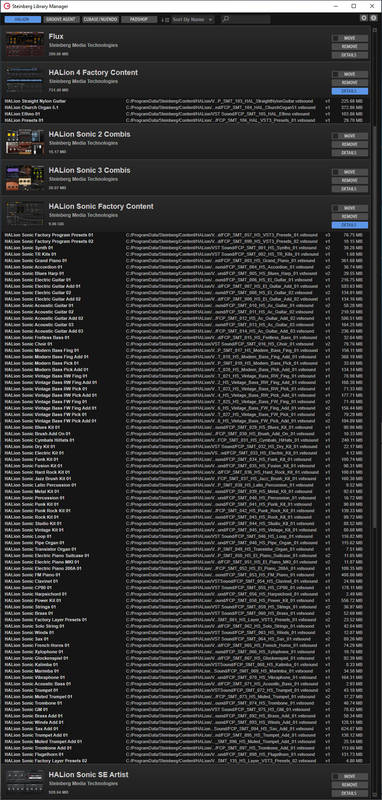Select HALion Sonic 2 Combis thumbnail

pyautogui.click(x=25, y=141)
